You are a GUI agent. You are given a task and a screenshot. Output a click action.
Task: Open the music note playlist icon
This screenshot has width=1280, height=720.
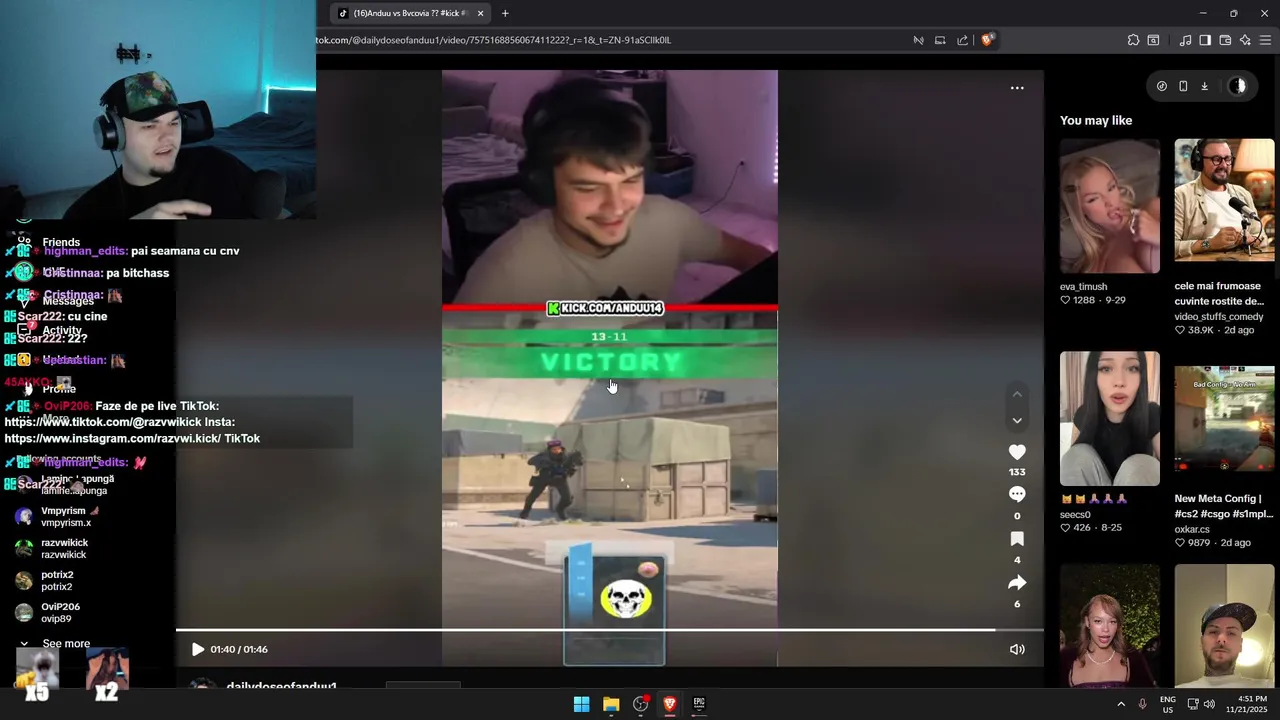point(1185,40)
